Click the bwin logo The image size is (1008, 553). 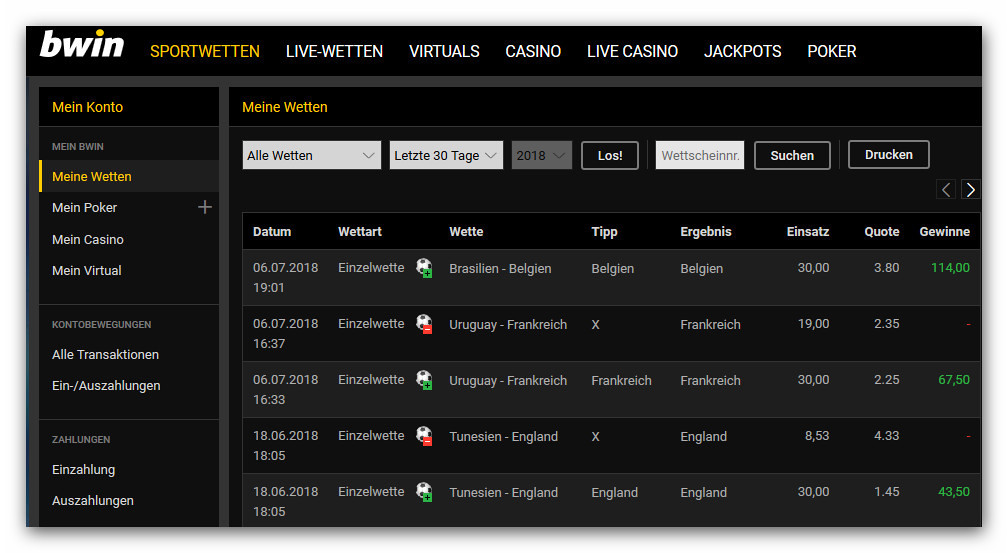pos(82,44)
